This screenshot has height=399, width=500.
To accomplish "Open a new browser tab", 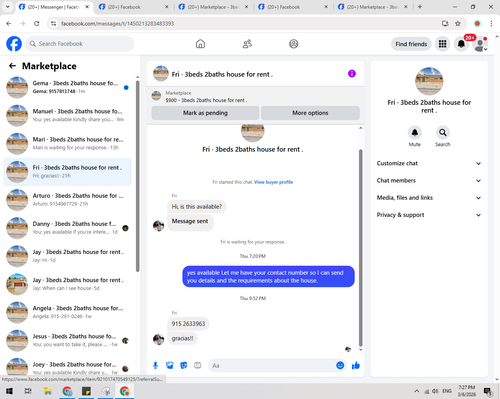I will click(420, 7).
